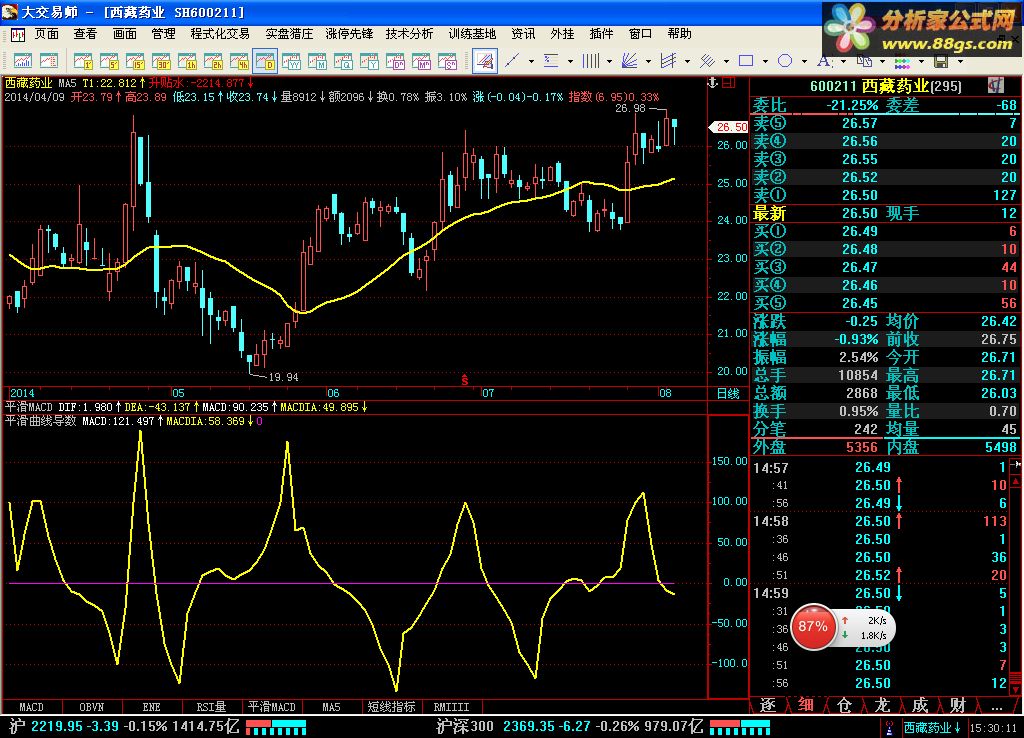Expand dropdown next to trend line tool

(x=531, y=61)
